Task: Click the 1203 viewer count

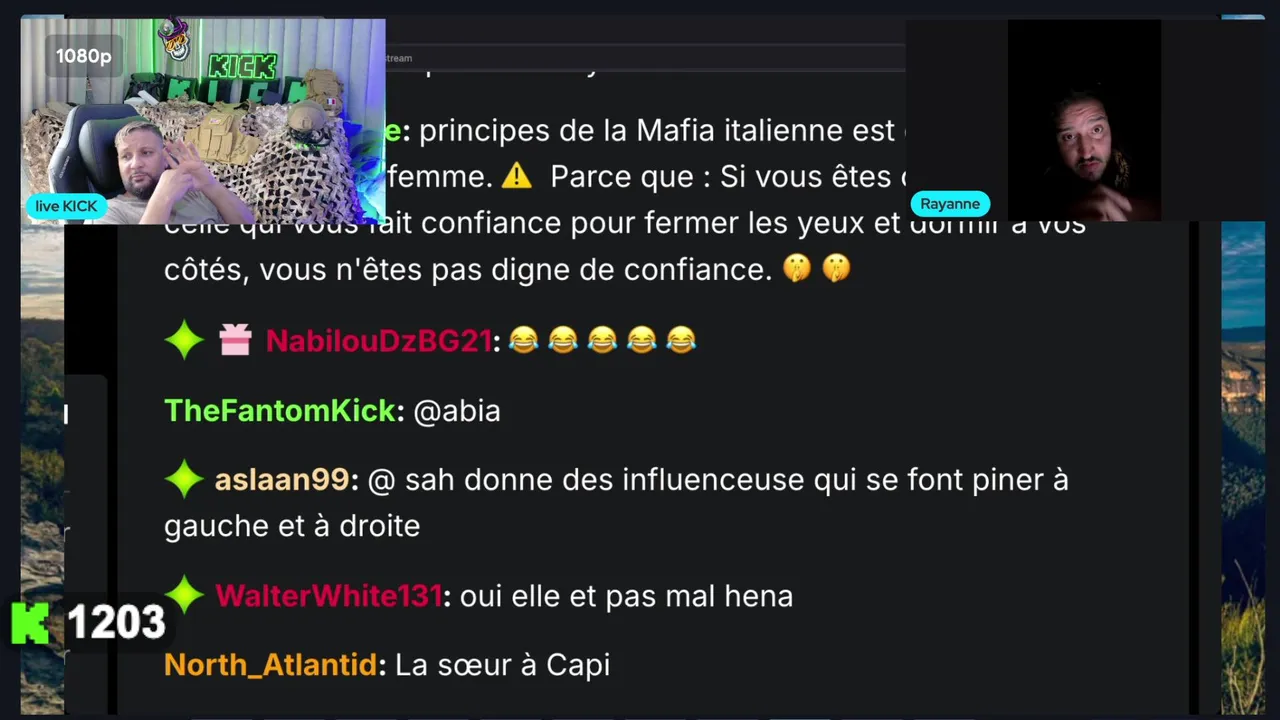Action: (x=116, y=622)
